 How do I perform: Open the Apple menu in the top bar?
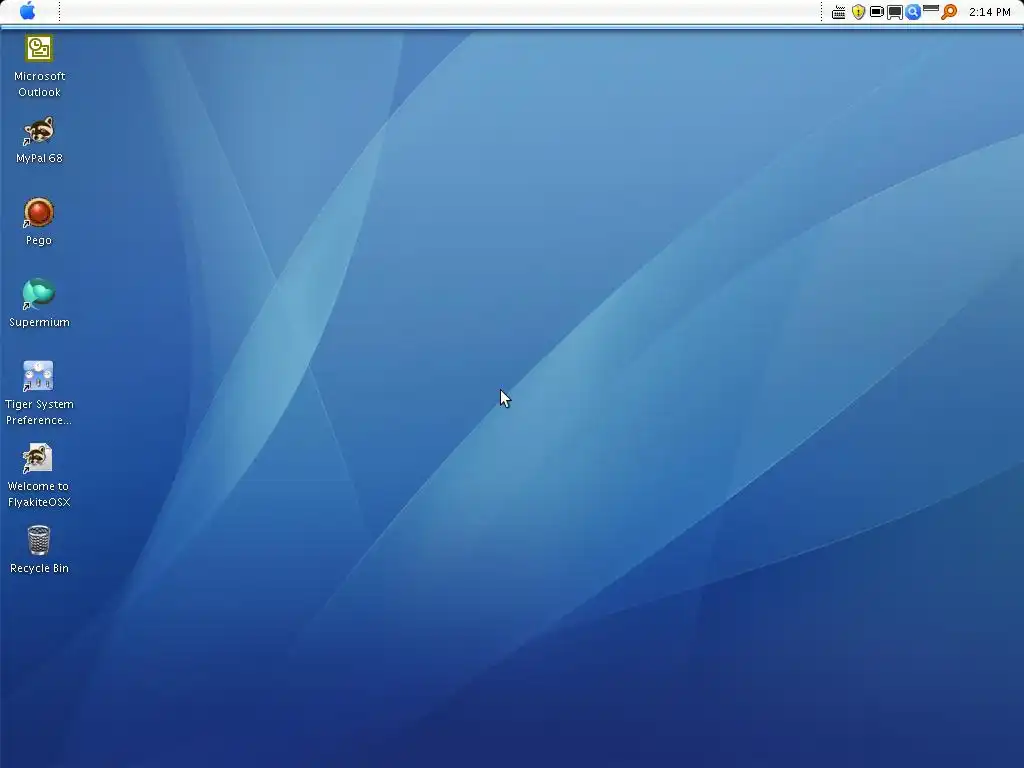[27, 11]
